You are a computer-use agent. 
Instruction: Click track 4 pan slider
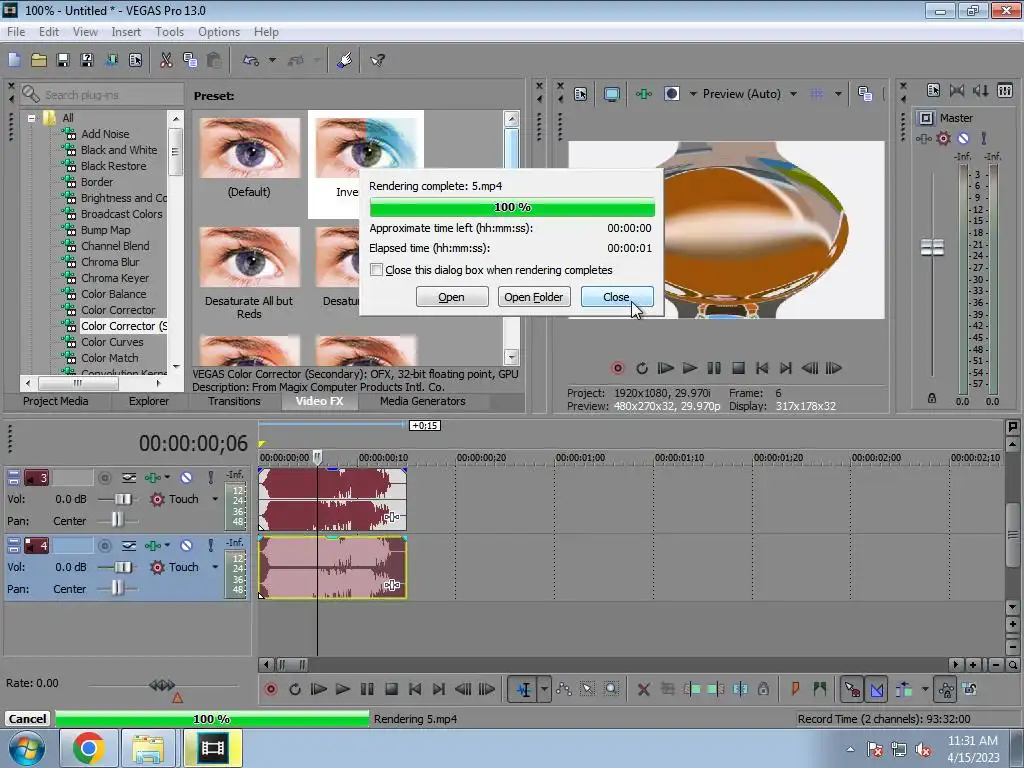pos(118,588)
